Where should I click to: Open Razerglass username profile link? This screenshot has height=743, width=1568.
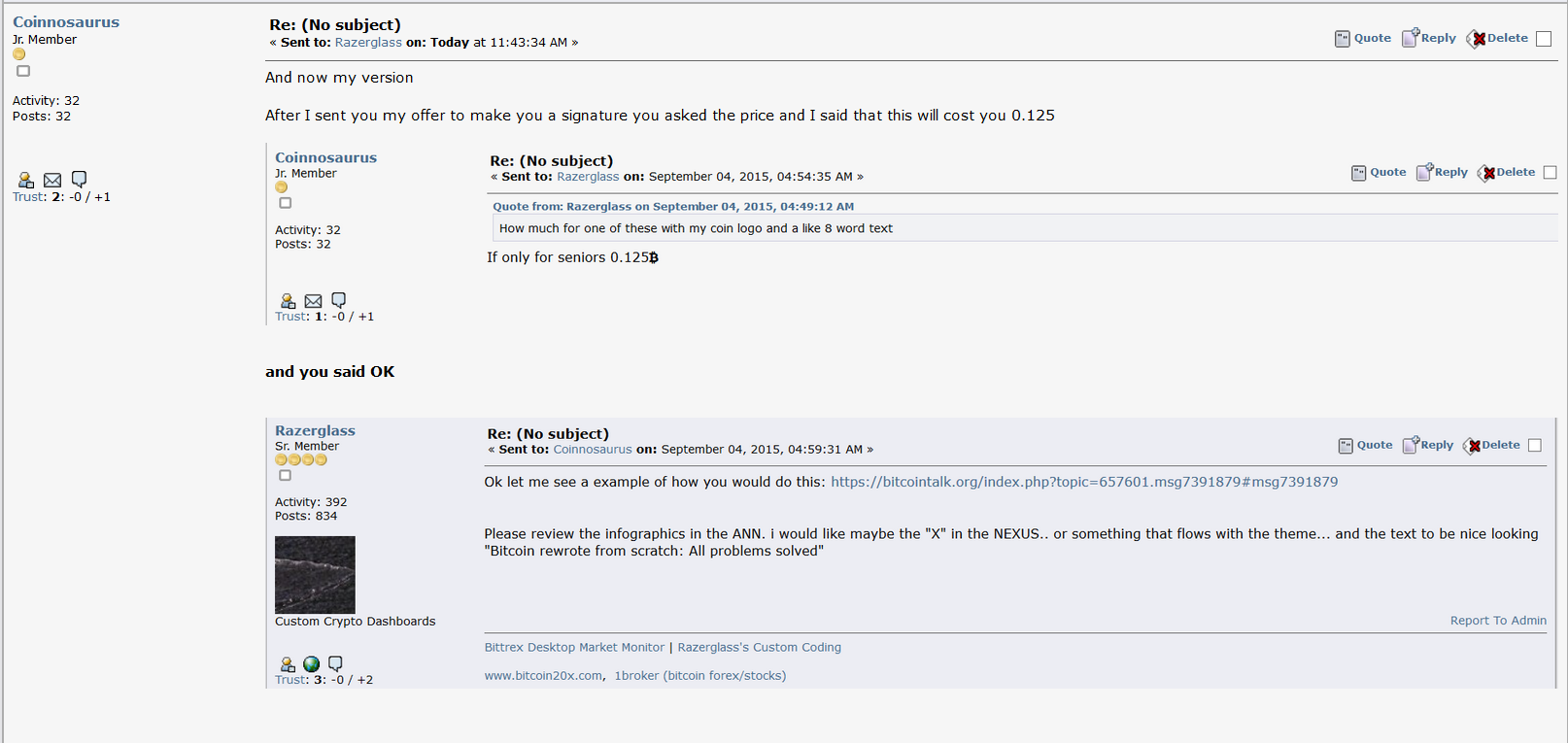point(315,430)
